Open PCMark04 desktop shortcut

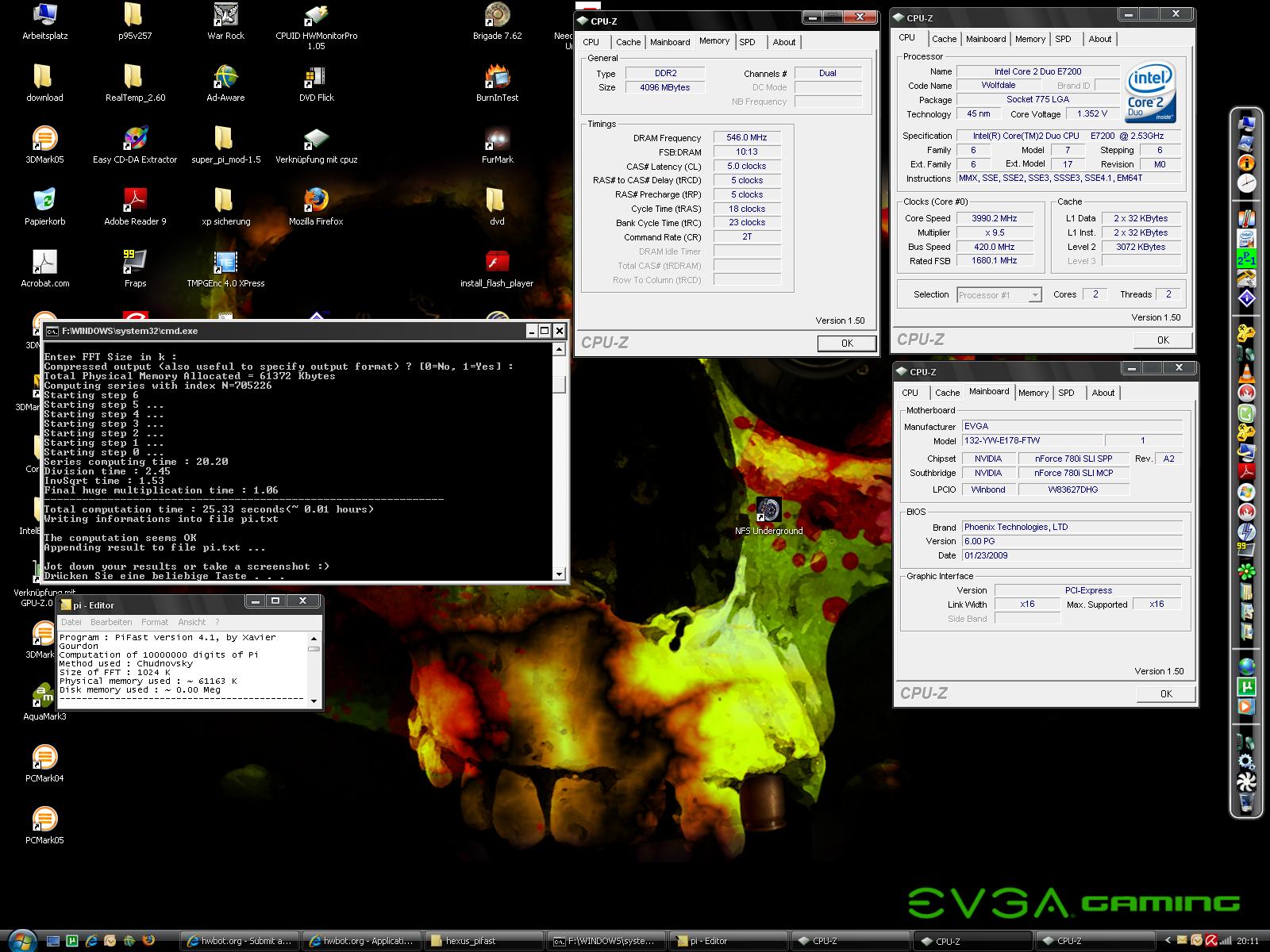coord(44,764)
